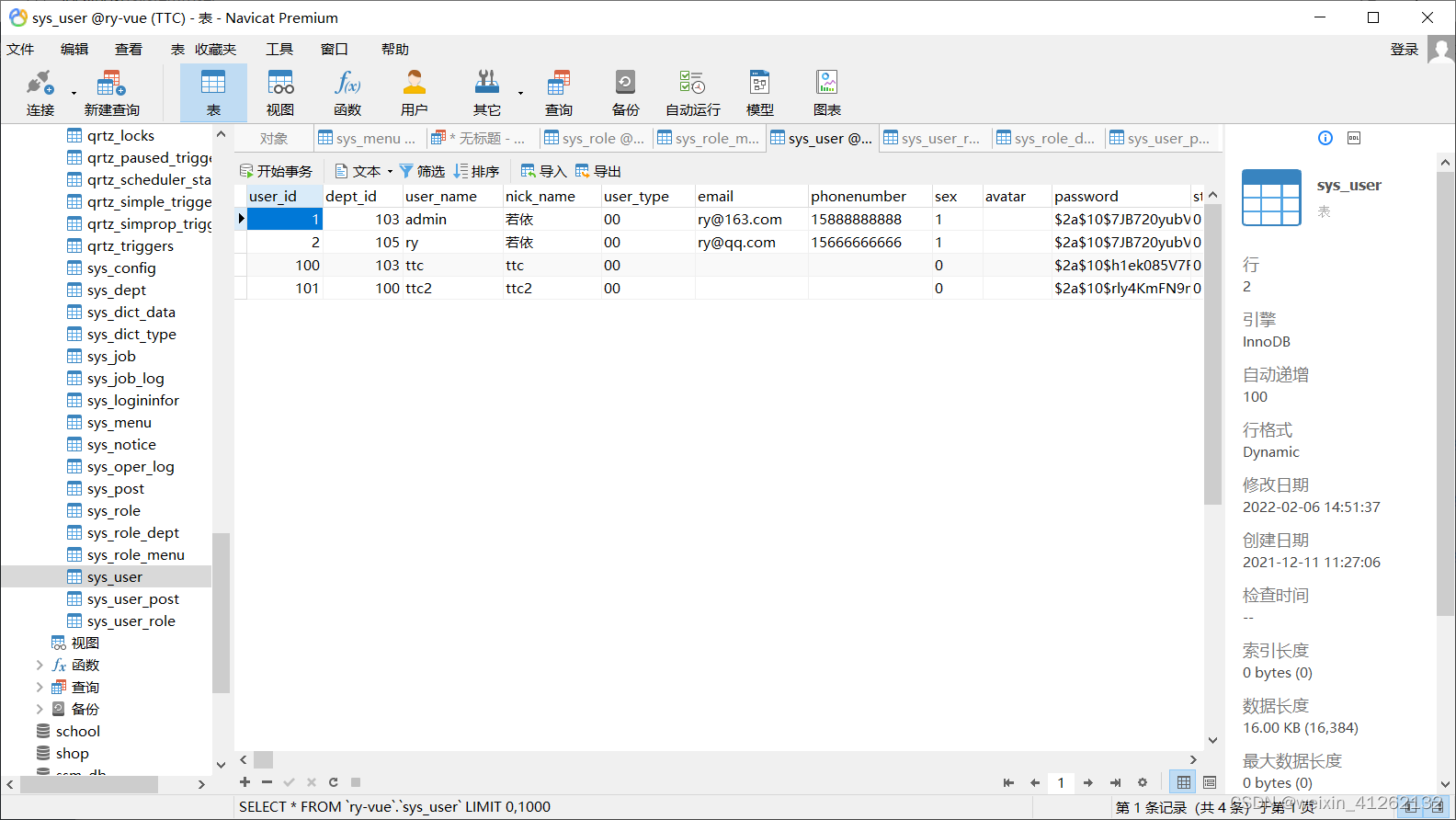This screenshot has width=1456, height=820.
Task: Expand the 备份 tree node
Action: pos(40,709)
